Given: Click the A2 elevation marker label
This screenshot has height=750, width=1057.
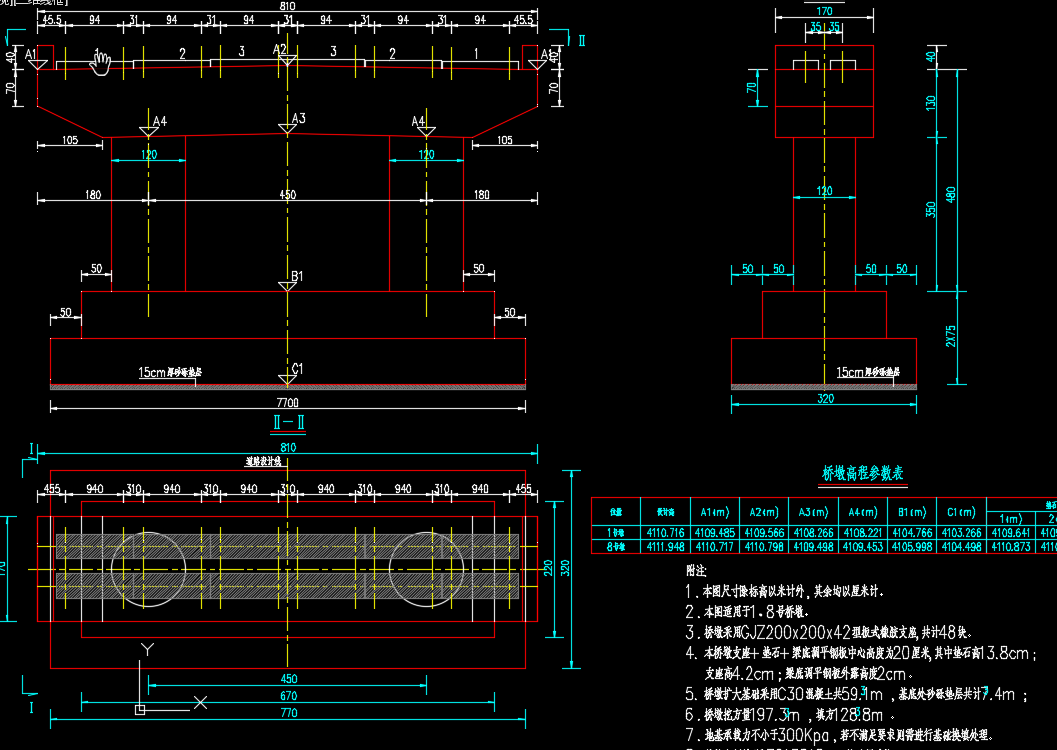Looking at the screenshot, I should tap(280, 50).
